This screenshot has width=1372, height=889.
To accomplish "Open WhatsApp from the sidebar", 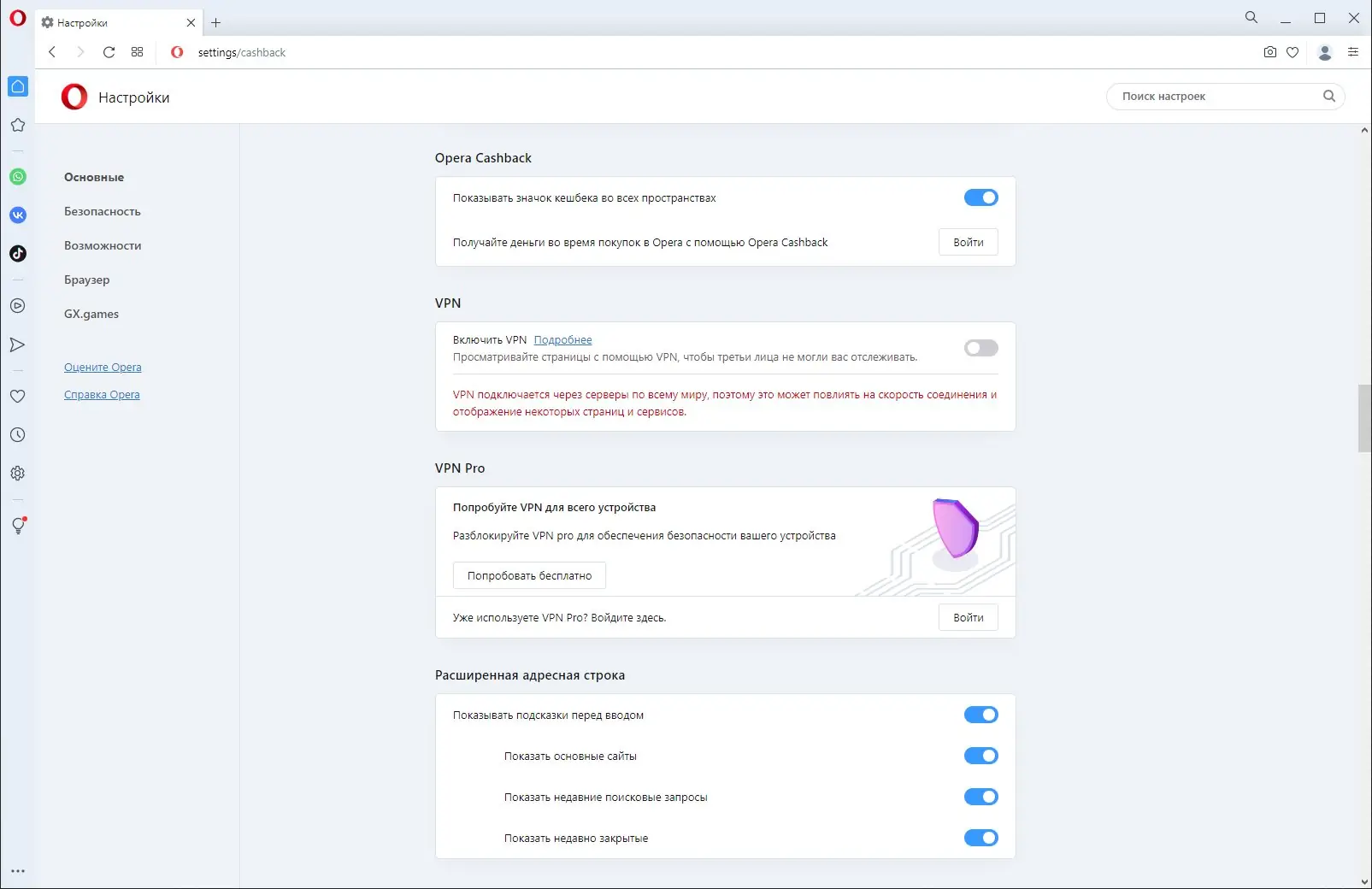I will (18, 177).
